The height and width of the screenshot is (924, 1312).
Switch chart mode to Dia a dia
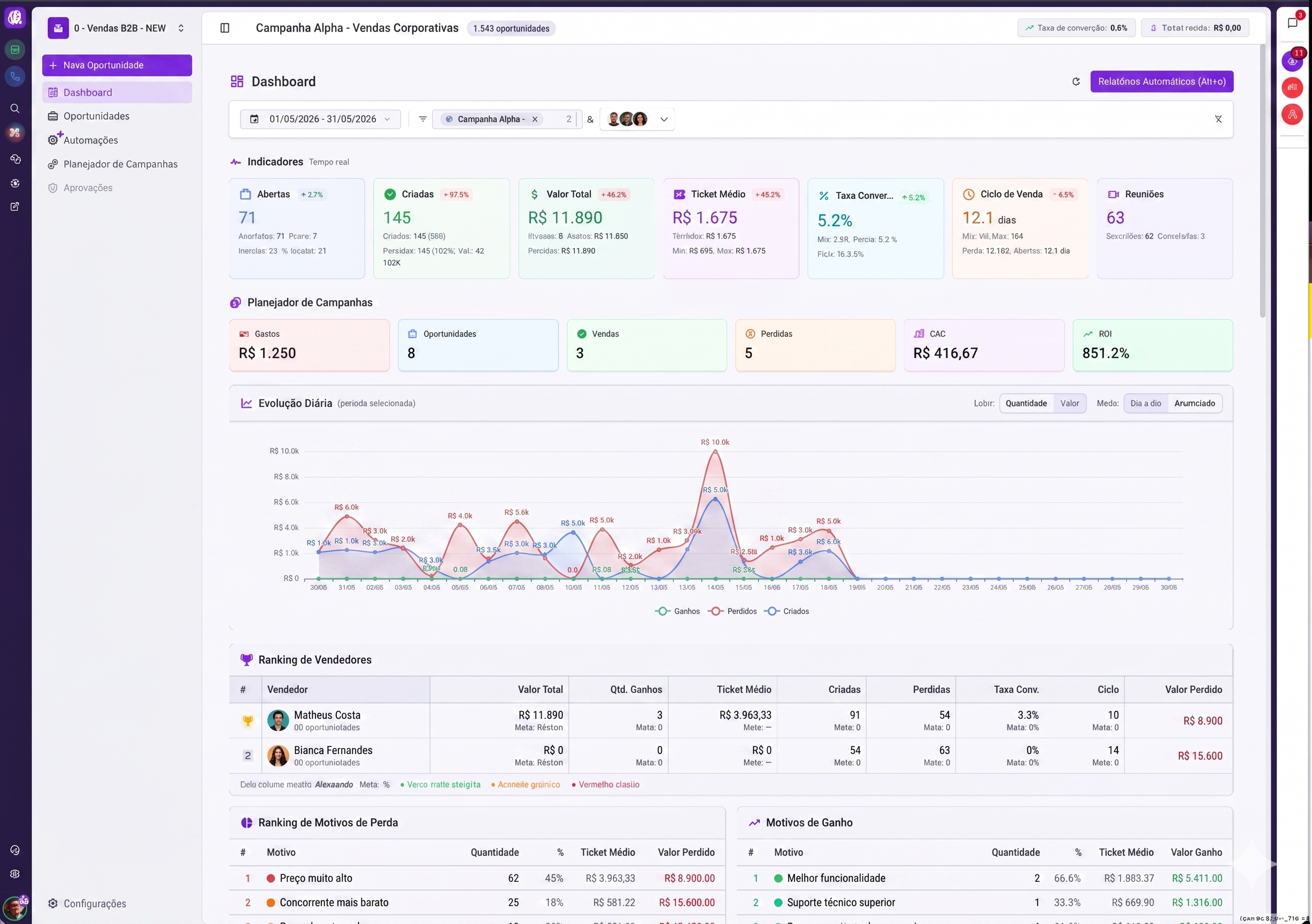1146,403
